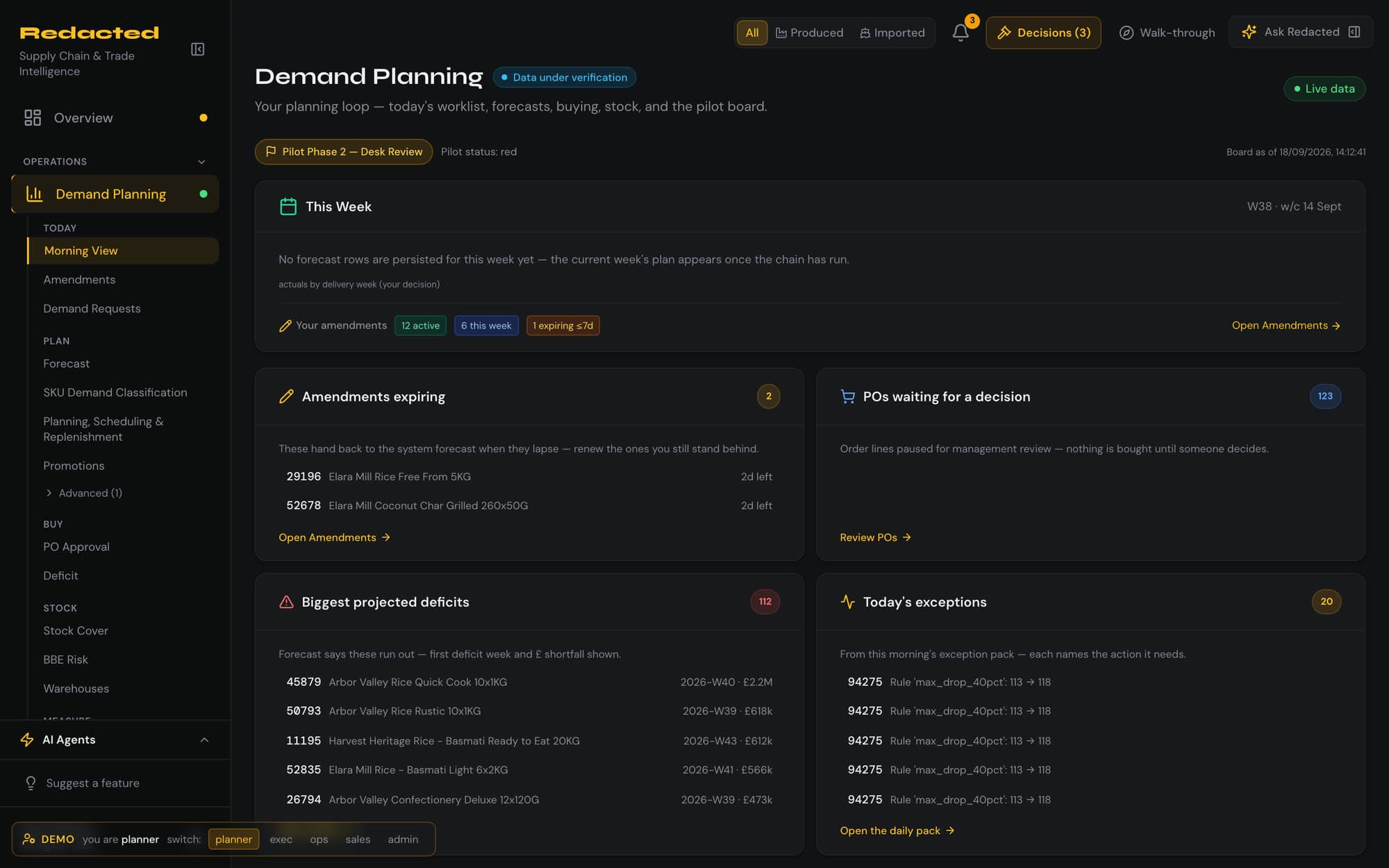Click the DEMO user icon
Screen dimensions: 1389x868
(x=28, y=839)
